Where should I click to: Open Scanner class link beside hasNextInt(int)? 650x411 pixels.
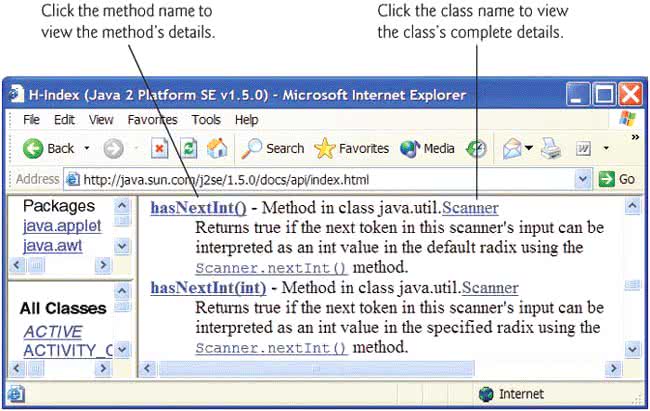coord(490,287)
